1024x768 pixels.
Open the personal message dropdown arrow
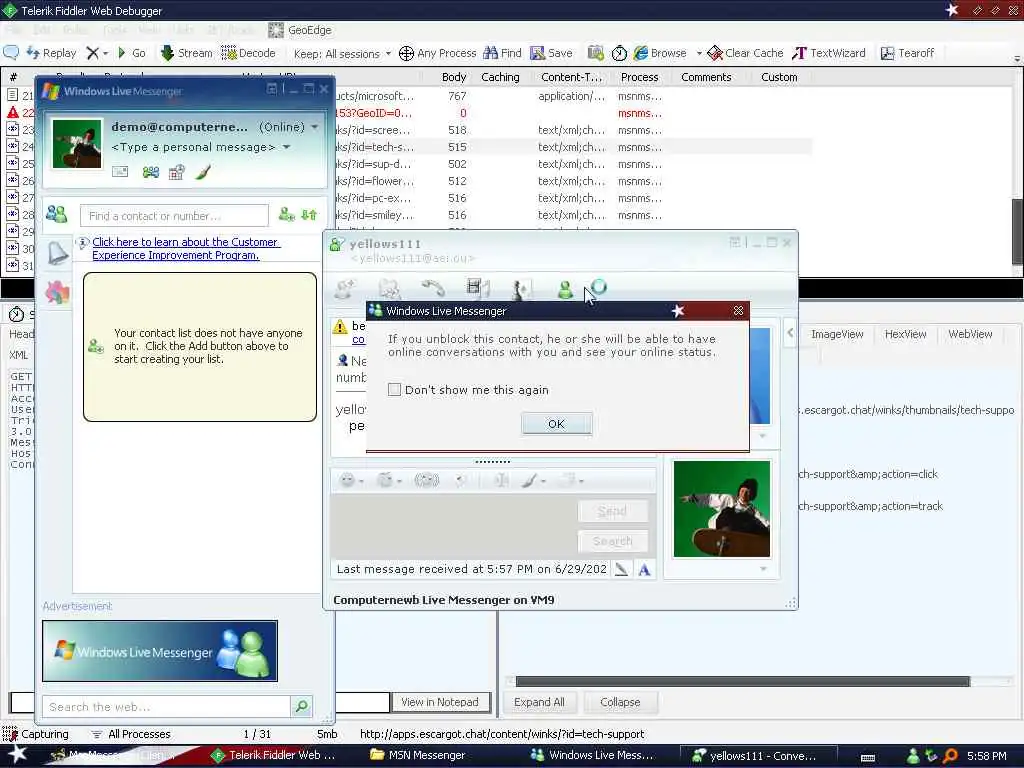coord(286,147)
